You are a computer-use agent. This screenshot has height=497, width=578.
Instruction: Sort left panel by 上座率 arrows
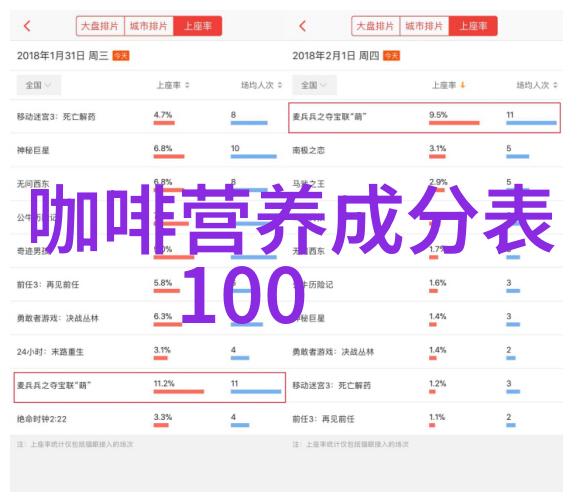pos(187,85)
